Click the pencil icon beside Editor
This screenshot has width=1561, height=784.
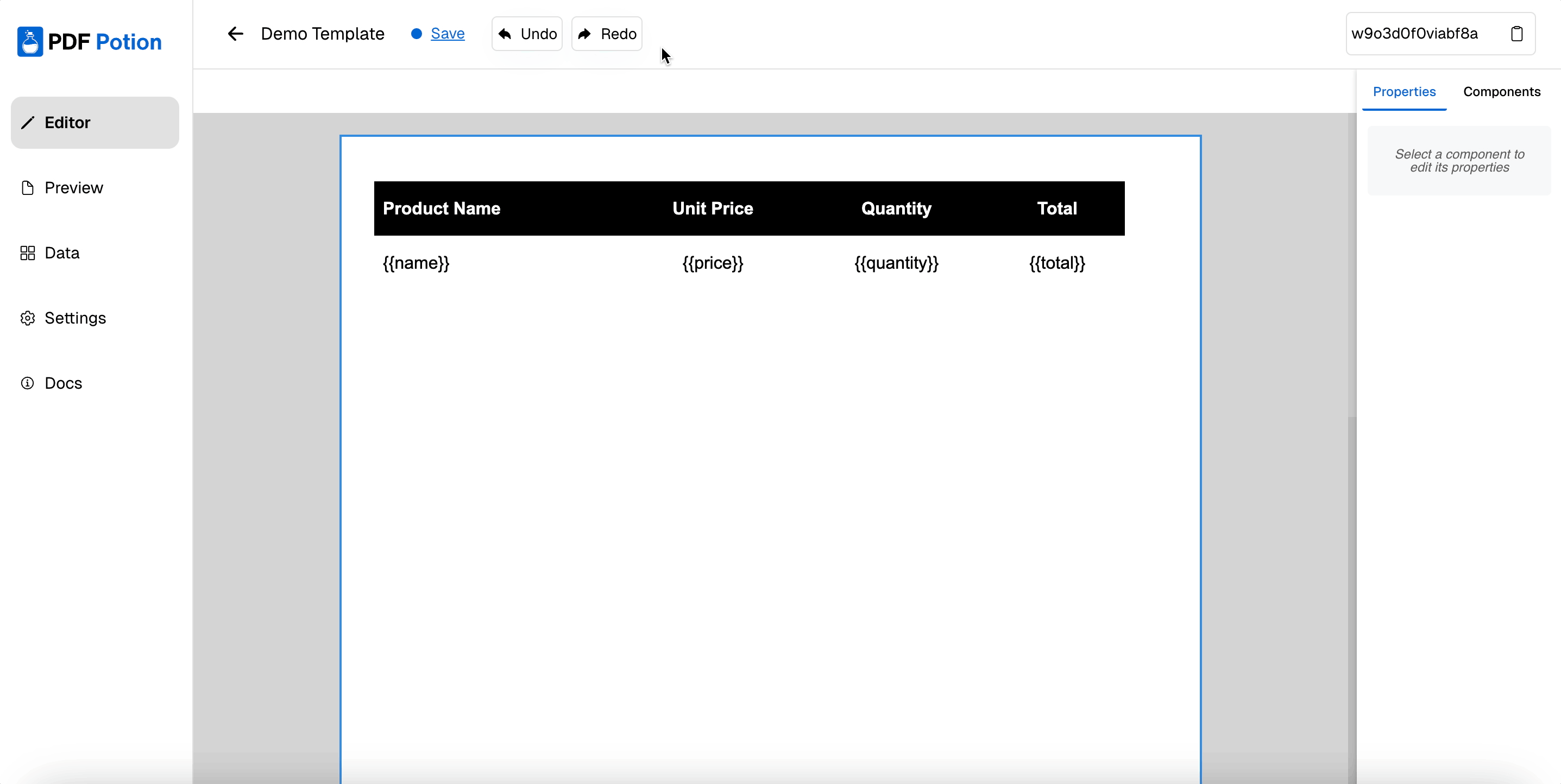click(x=28, y=123)
